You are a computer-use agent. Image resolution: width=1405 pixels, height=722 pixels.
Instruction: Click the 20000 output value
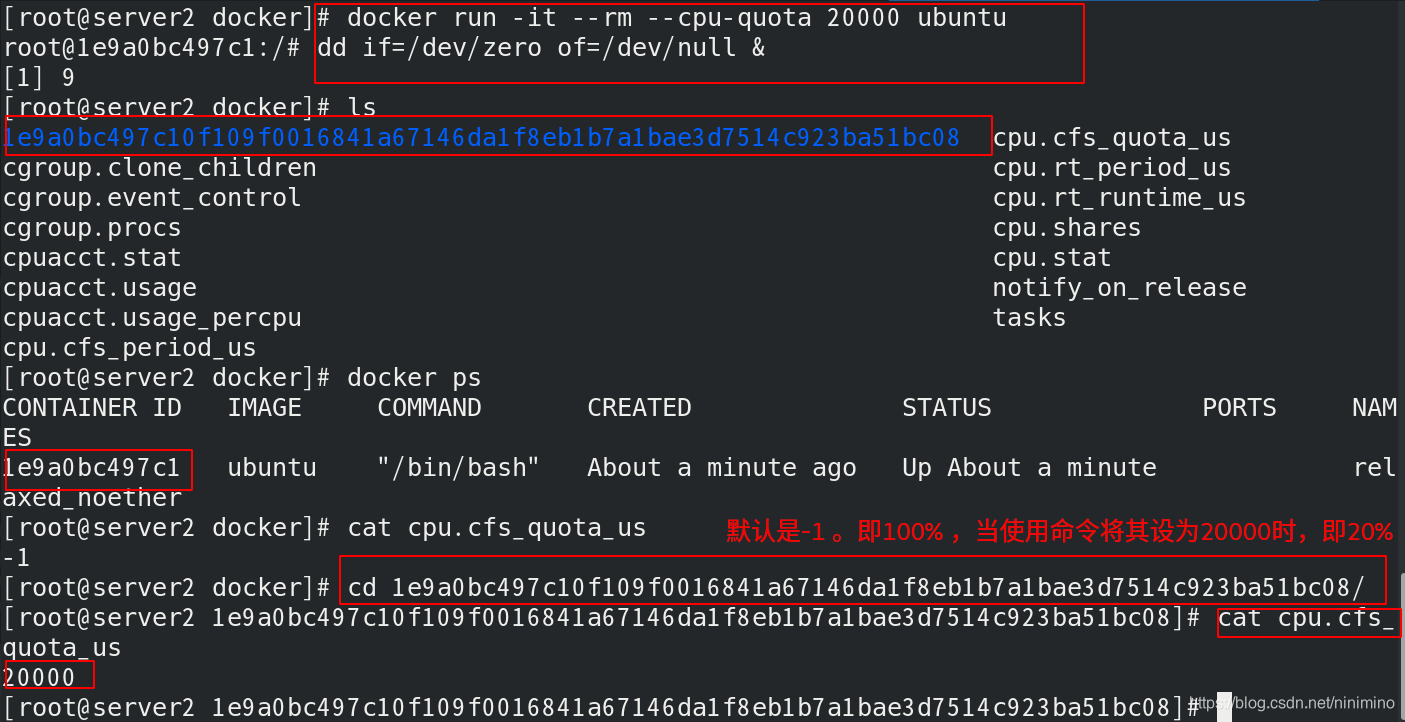click(40, 678)
